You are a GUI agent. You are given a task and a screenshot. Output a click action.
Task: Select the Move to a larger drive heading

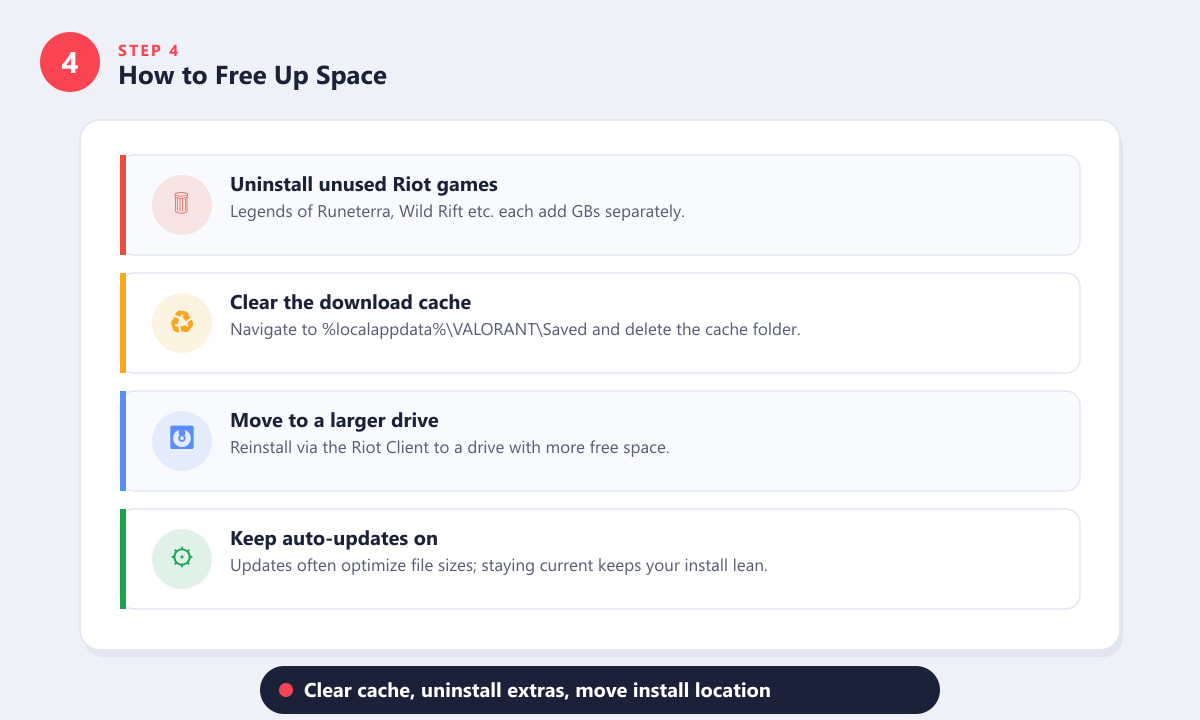334,421
